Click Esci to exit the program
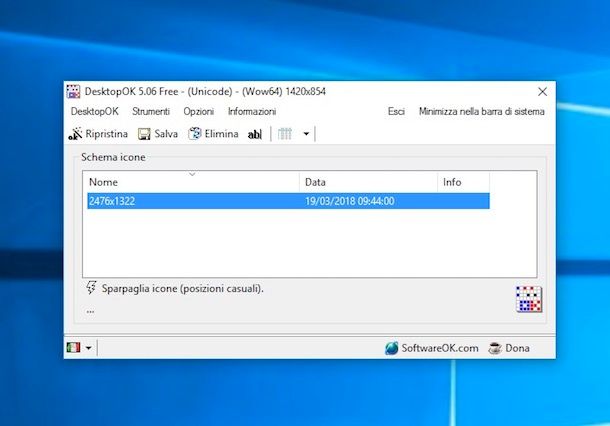The image size is (610, 426). (x=396, y=112)
